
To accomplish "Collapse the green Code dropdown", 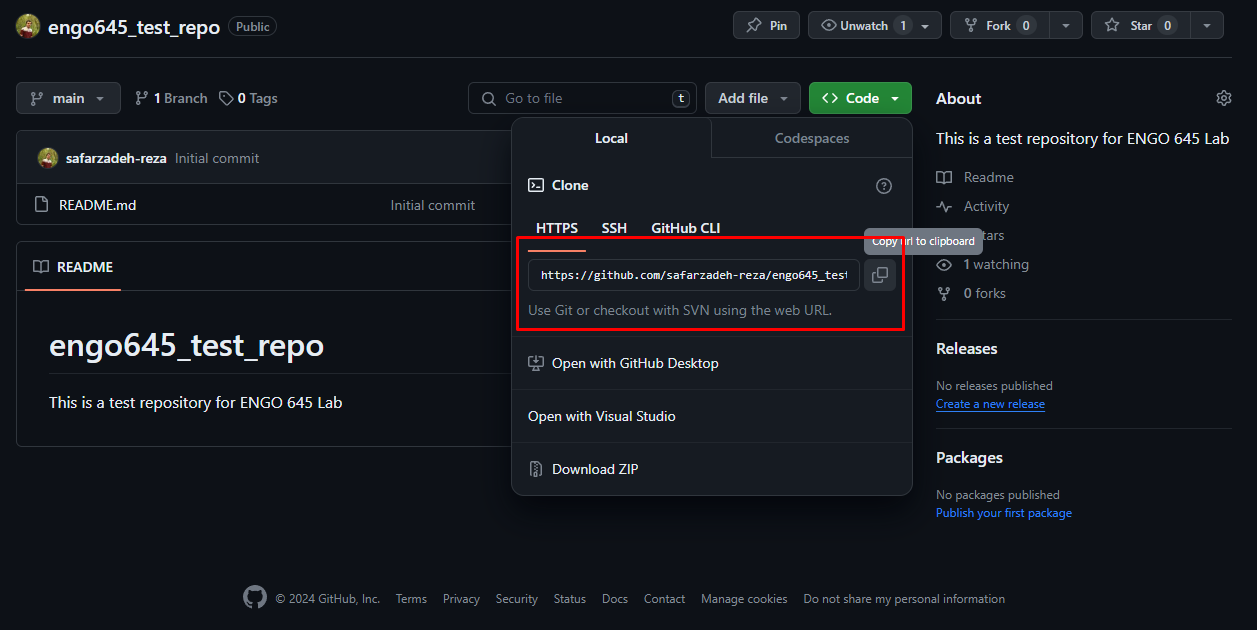I will [x=860, y=98].
